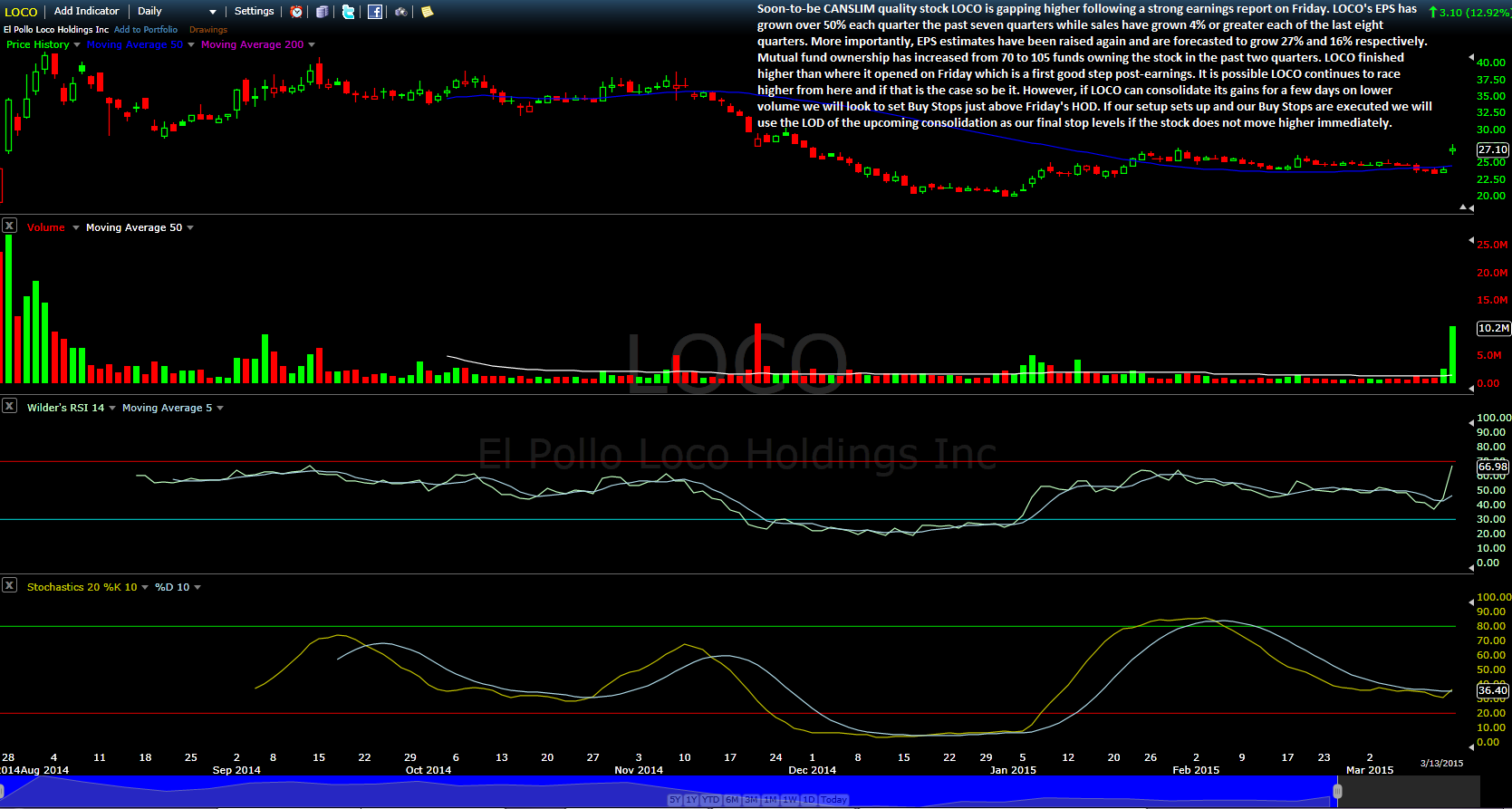
Task: Click the Feb 2015 axis label
Action: click(1196, 770)
